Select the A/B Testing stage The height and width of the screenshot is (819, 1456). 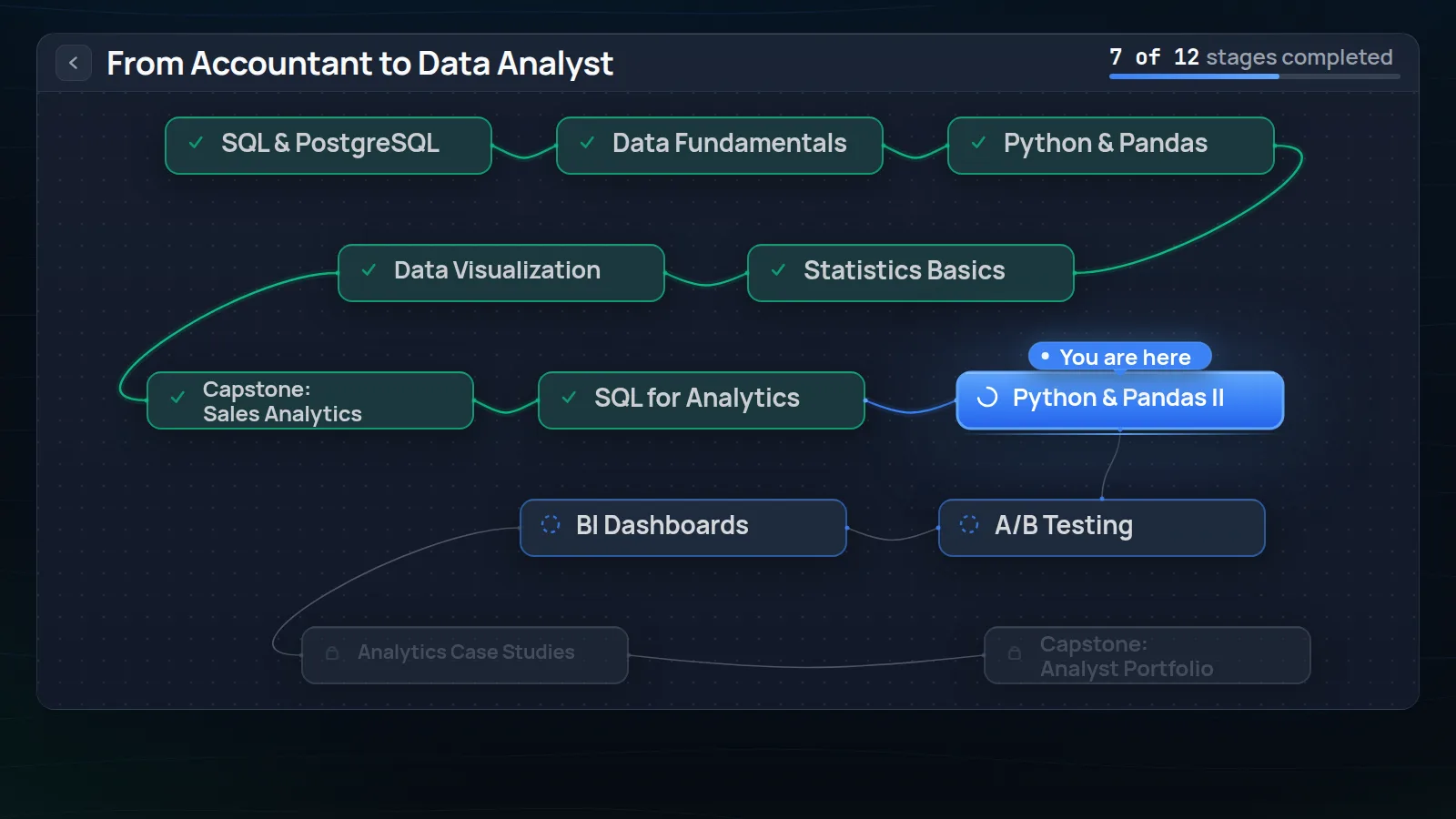(x=1102, y=528)
